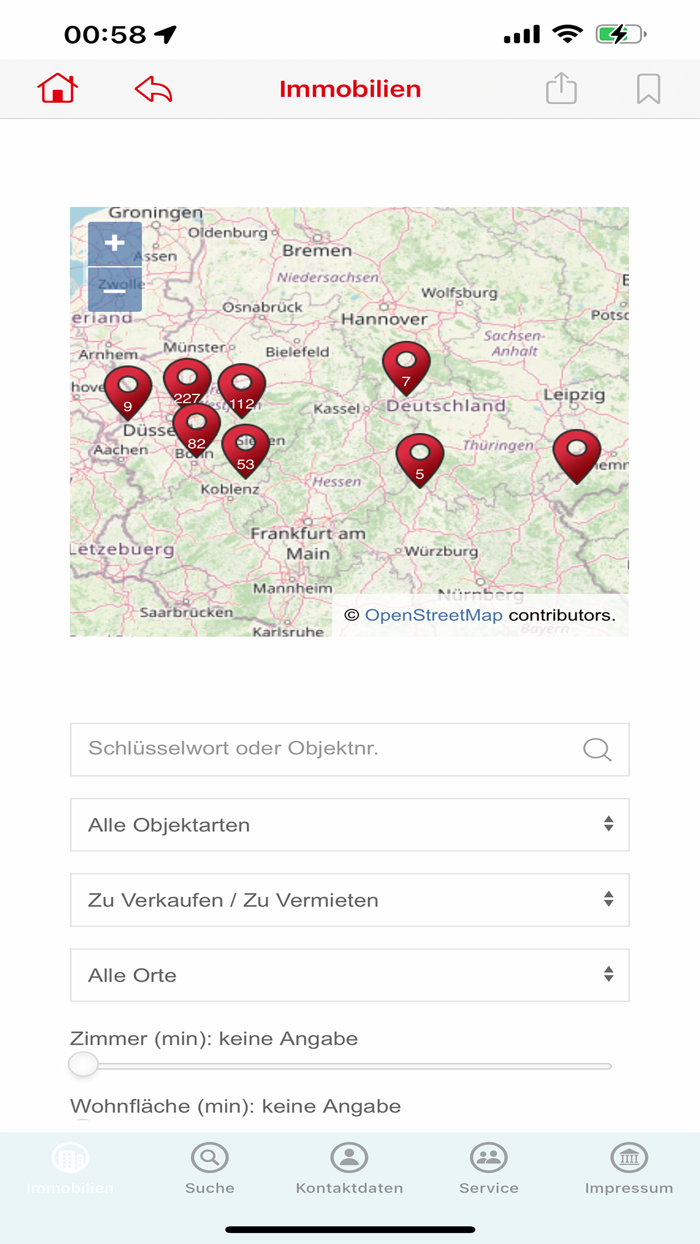This screenshot has width=700, height=1244.
Task: Switch to the Suche tab
Action: [x=210, y=1170]
